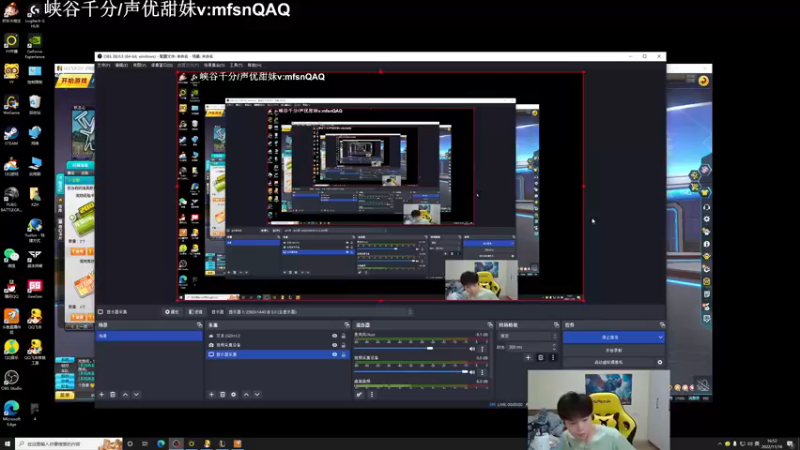Select the text GDI+ source row
The width and height of the screenshot is (800, 450).
point(278,336)
